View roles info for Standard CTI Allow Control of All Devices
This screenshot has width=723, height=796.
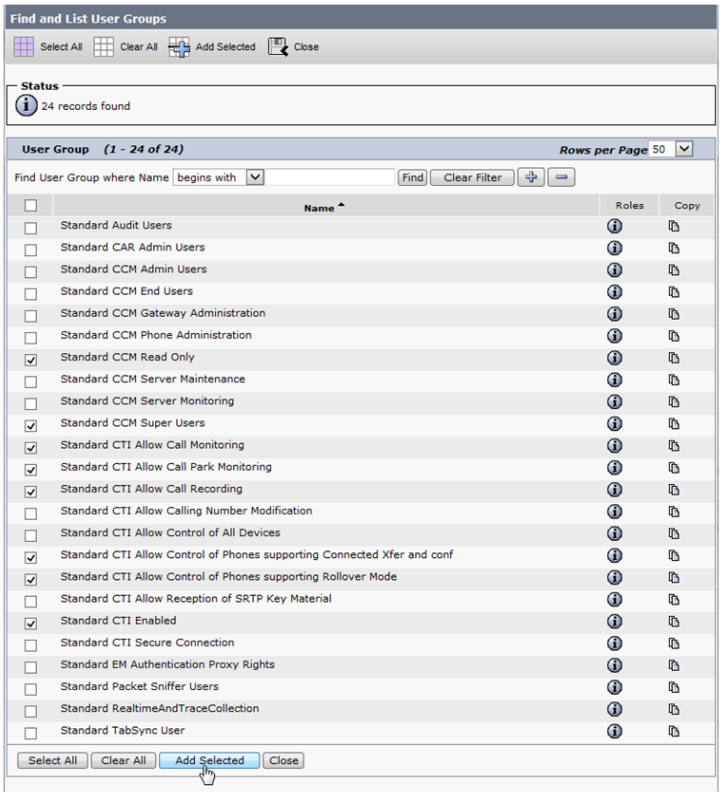tap(614, 534)
